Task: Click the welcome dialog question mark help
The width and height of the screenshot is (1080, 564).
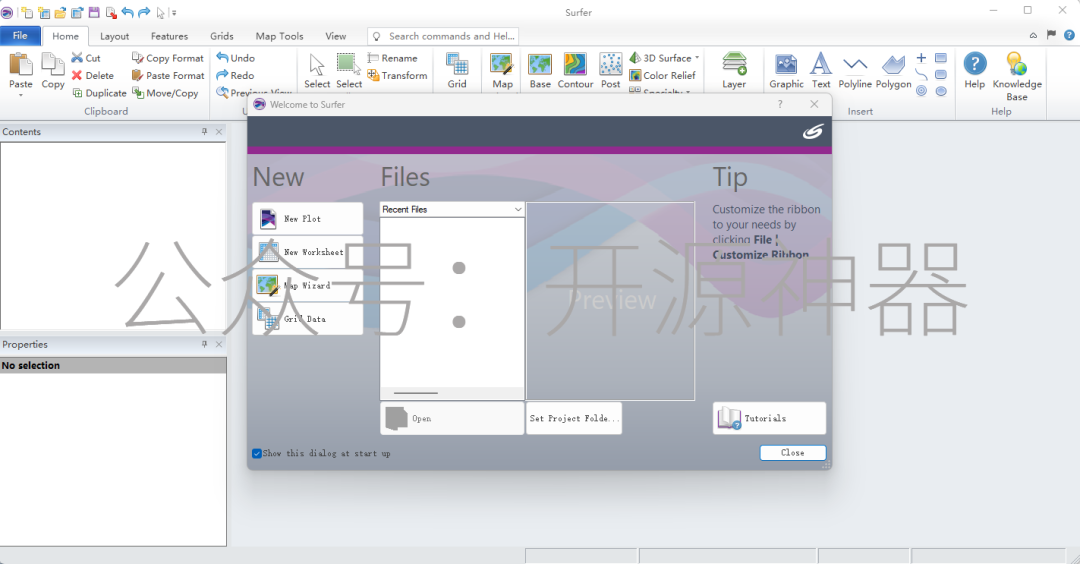Action: tap(780, 104)
